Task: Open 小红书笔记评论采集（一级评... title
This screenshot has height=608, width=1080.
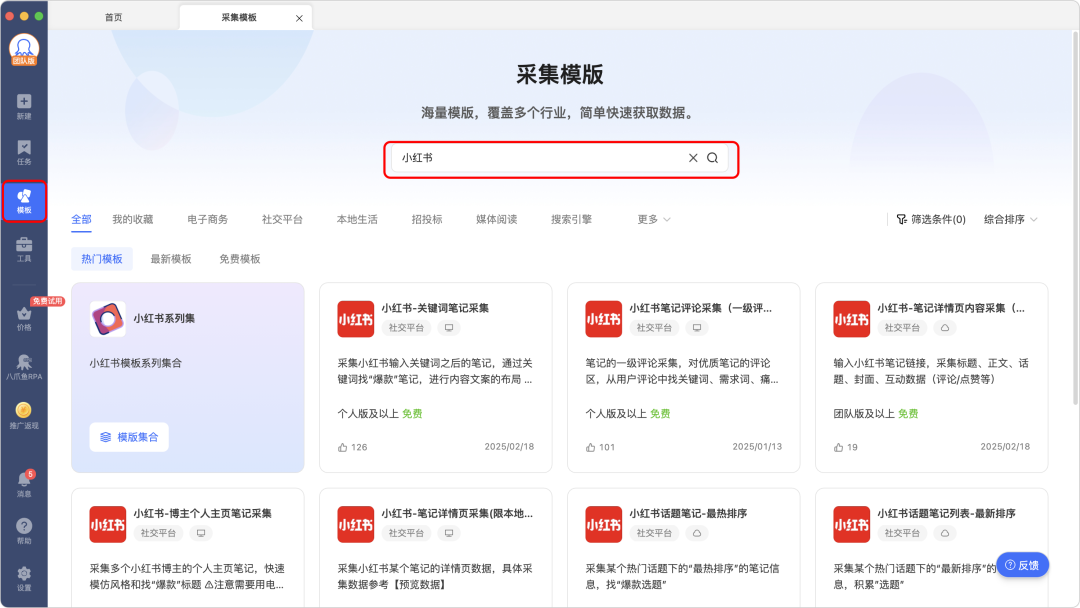Action: [700, 308]
